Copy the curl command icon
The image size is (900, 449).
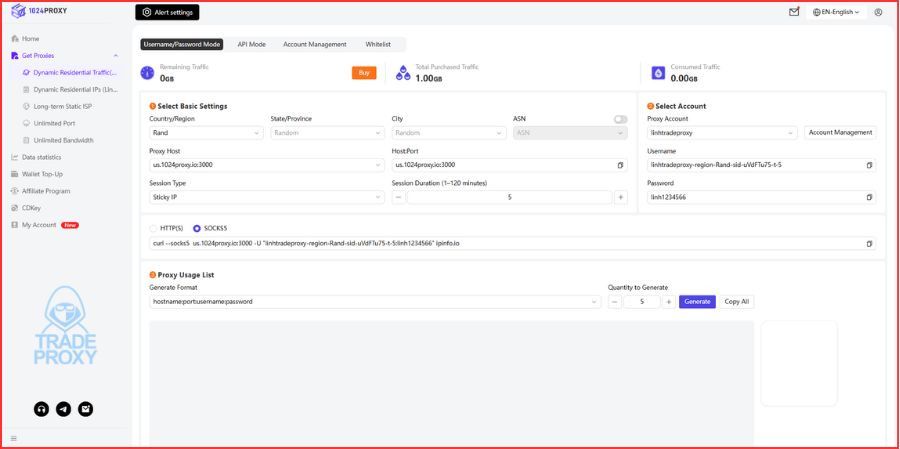click(x=870, y=243)
